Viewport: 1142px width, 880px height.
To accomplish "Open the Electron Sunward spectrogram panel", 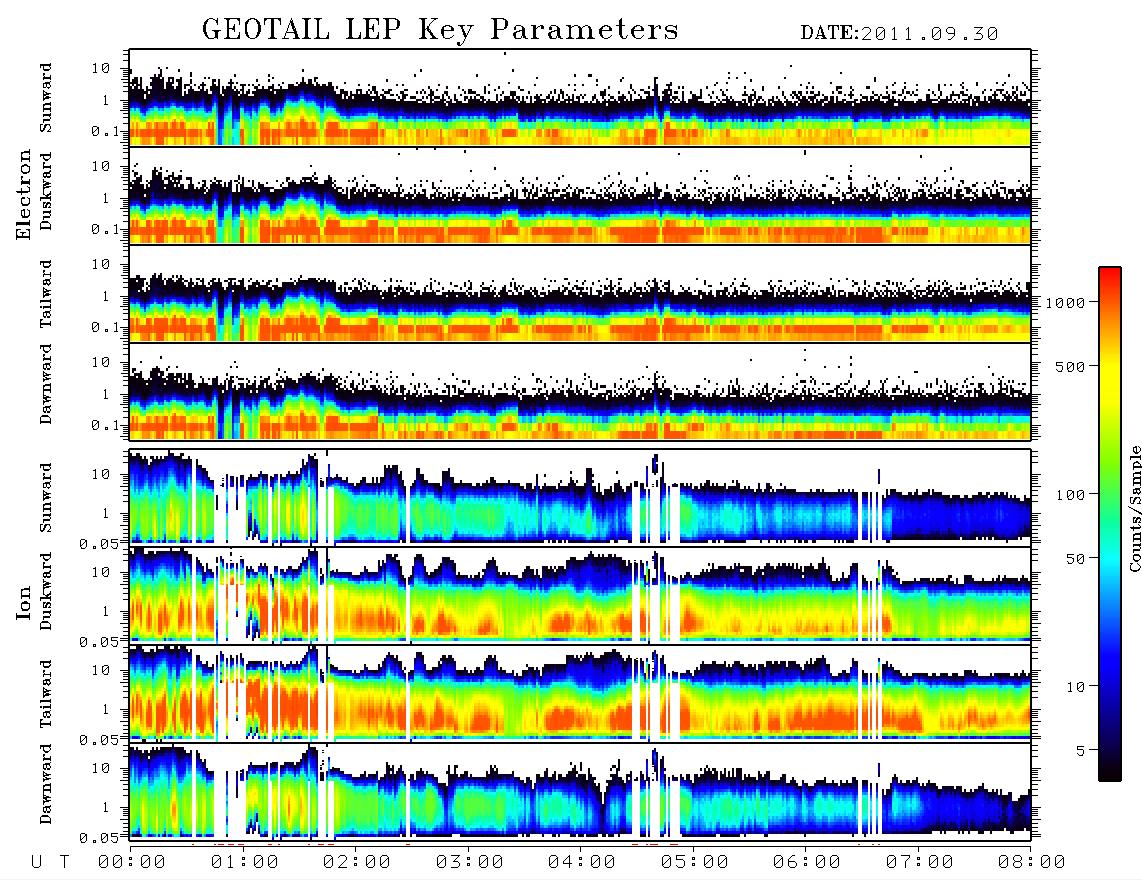I will point(580,98).
